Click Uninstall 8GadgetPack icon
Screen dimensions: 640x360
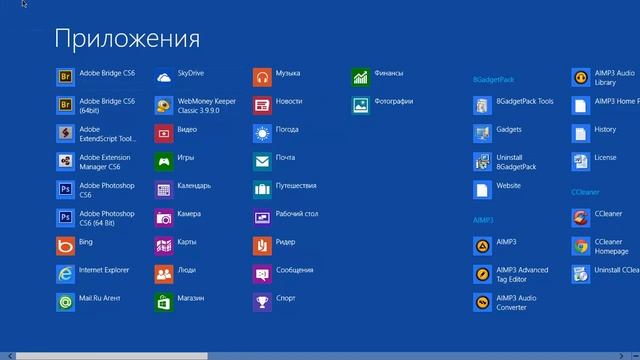pyautogui.click(x=482, y=162)
